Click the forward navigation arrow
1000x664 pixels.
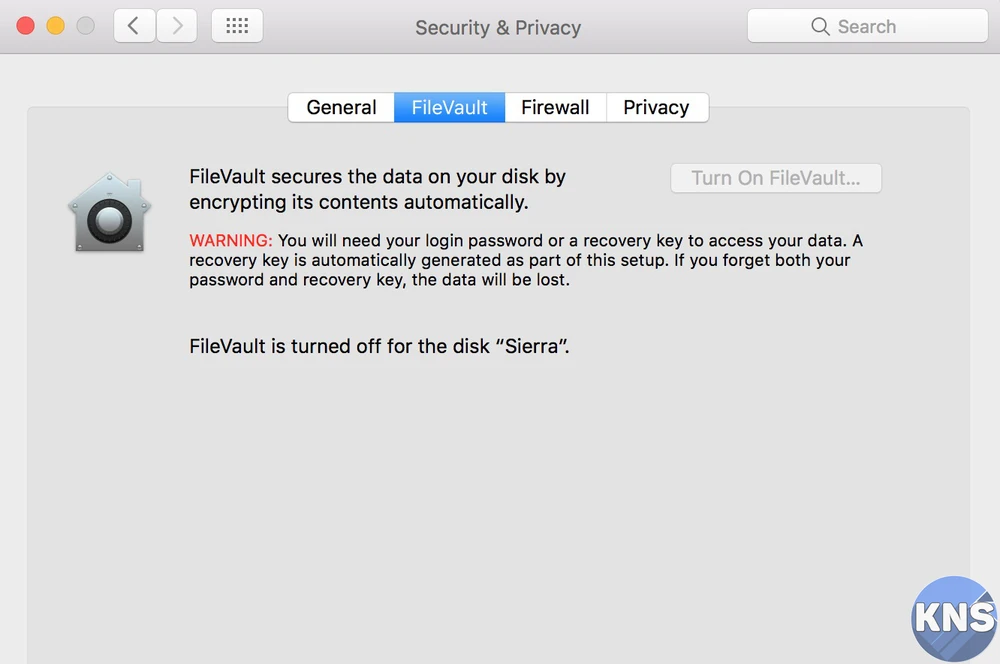tap(177, 26)
